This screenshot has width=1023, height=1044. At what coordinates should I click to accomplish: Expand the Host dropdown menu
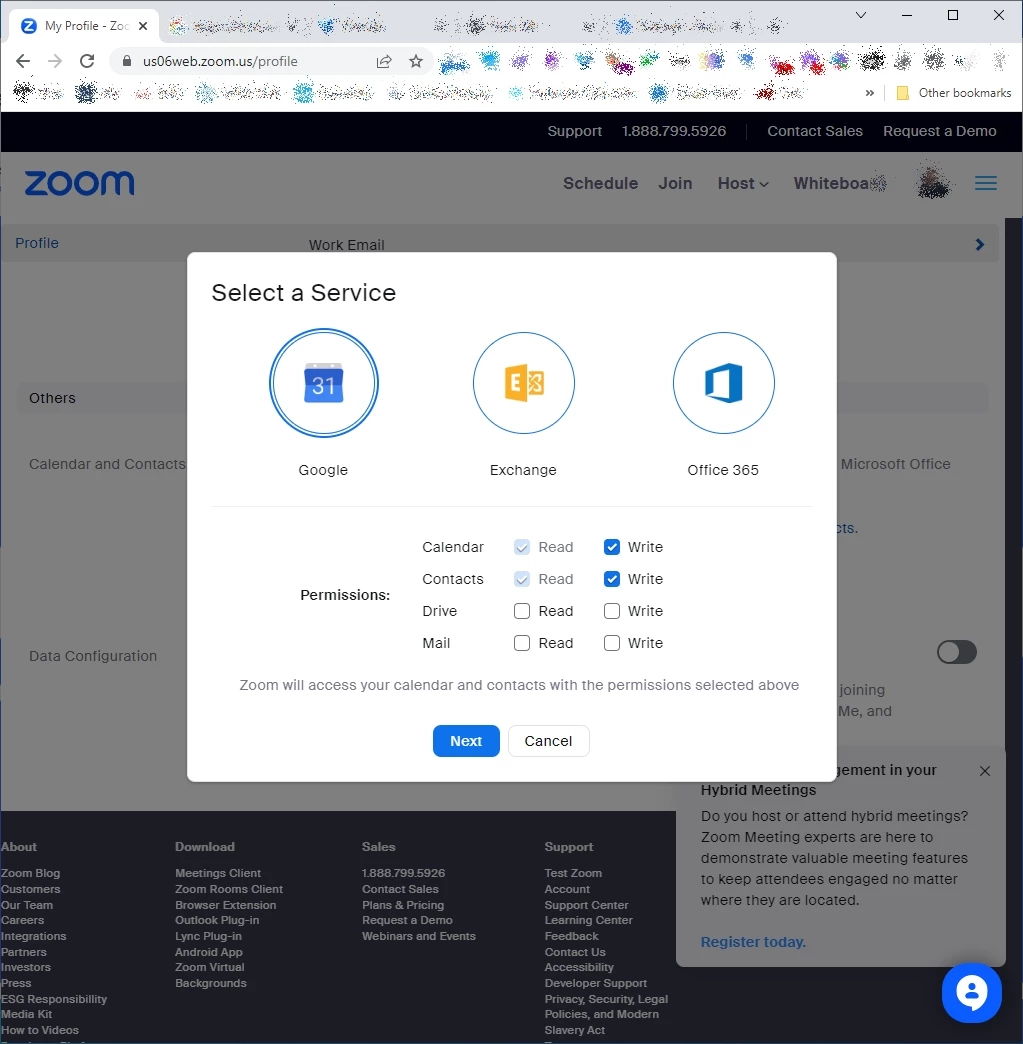pyautogui.click(x=743, y=183)
